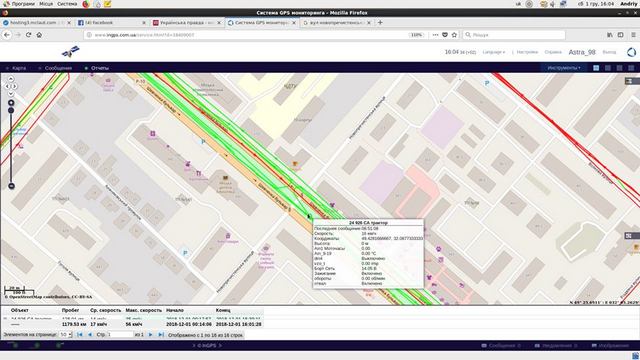Image resolution: width=640 pixels, height=360 pixels.
Task: Click the next page arrow in the pager
Action: [150, 335]
